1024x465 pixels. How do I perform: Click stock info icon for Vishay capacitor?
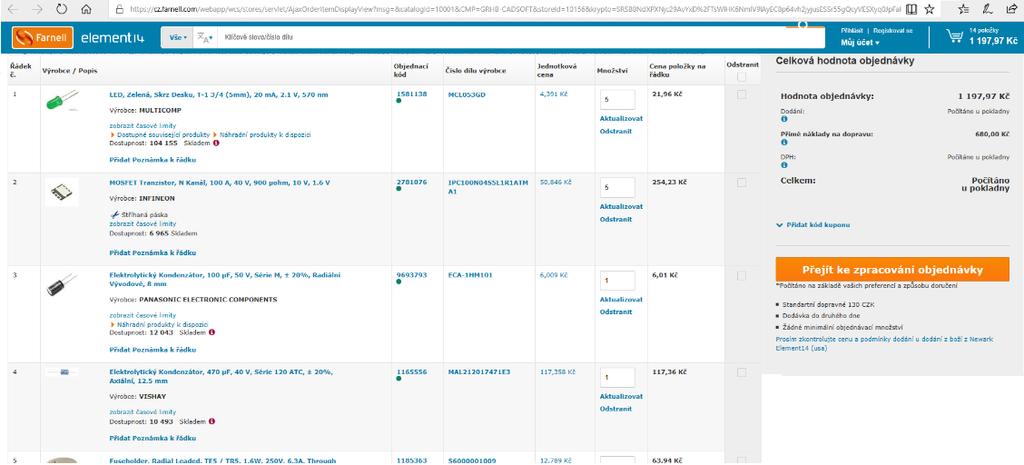(212, 421)
